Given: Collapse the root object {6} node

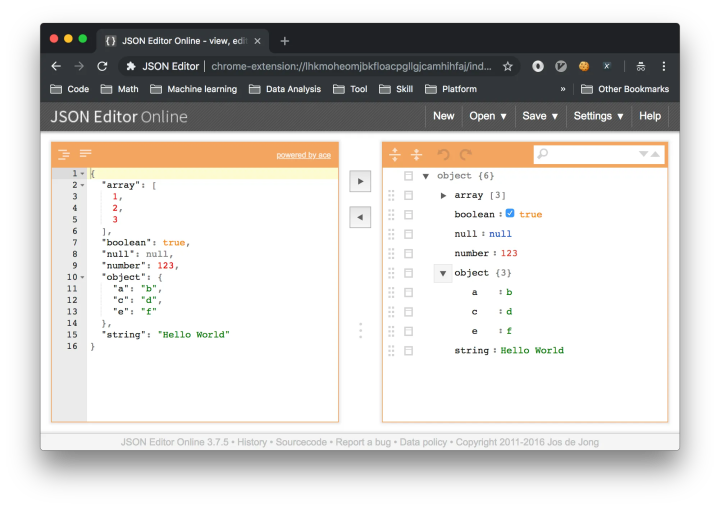Looking at the screenshot, I should [426, 176].
